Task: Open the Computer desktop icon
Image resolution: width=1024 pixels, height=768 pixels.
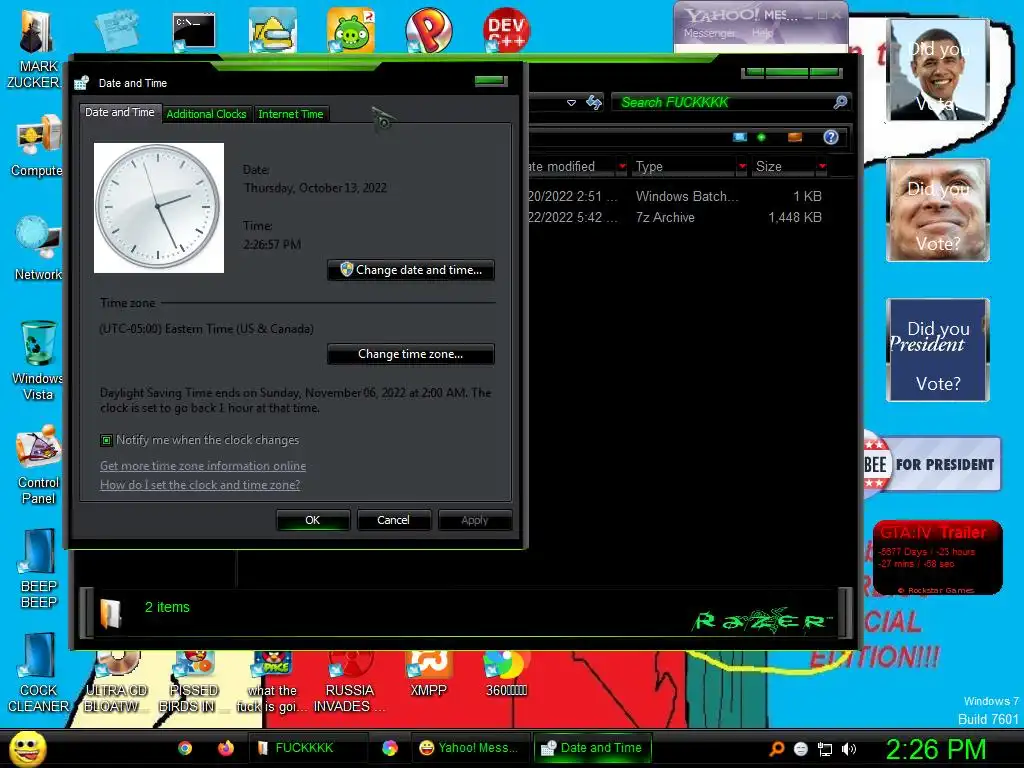Action: point(37,147)
